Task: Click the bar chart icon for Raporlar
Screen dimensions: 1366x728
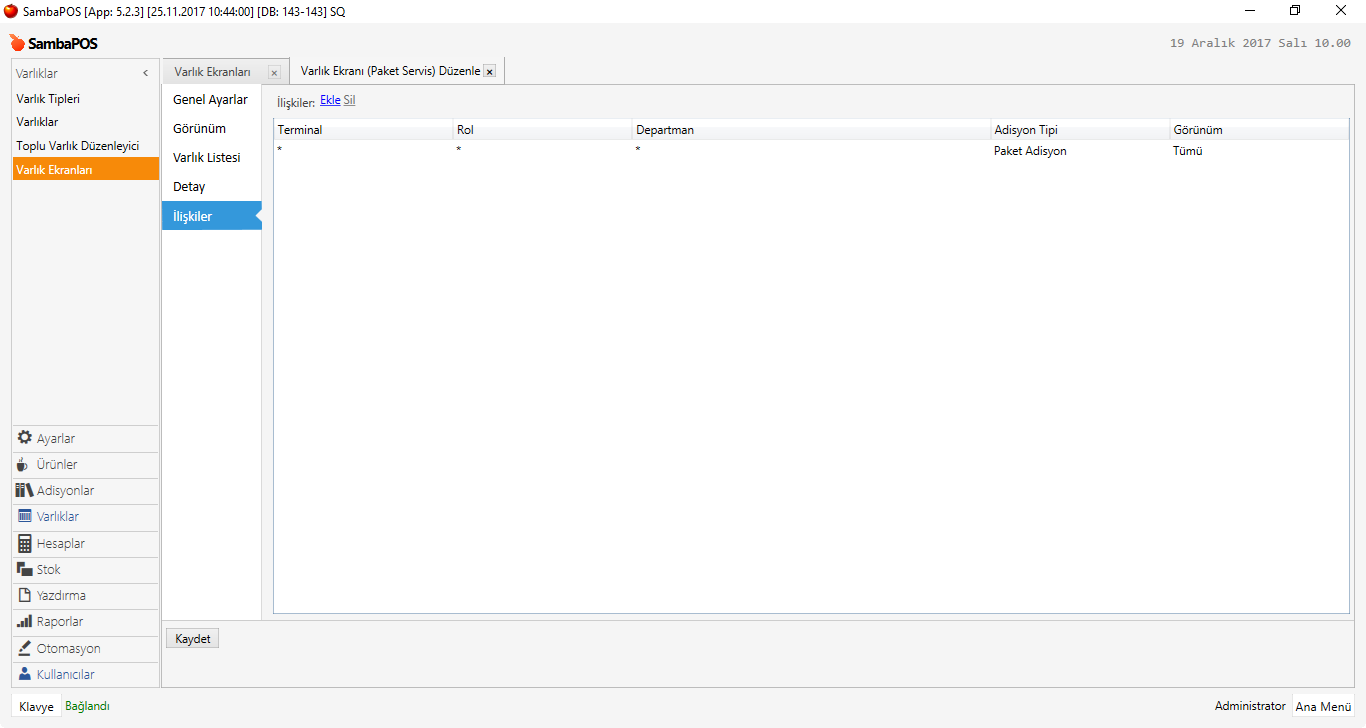Action: click(x=25, y=621)
